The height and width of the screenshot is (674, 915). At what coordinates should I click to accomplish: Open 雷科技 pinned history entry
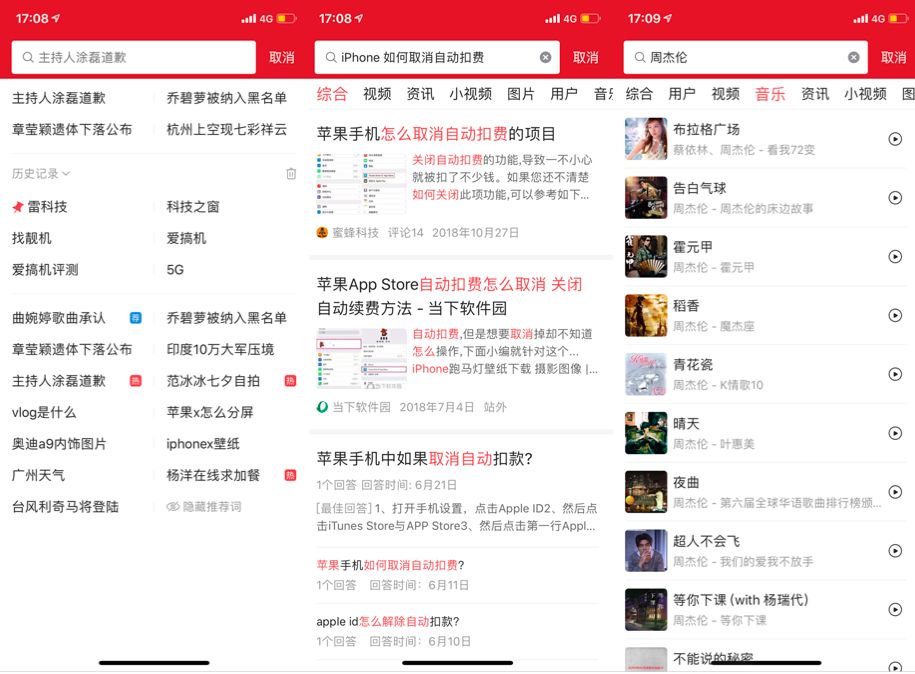(40, 207)
